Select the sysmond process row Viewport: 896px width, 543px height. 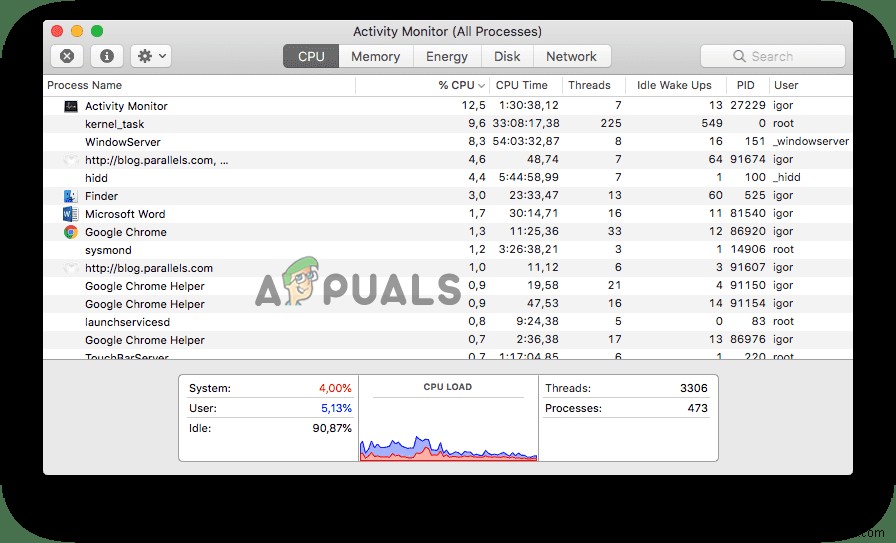click(x=448, y=250)
